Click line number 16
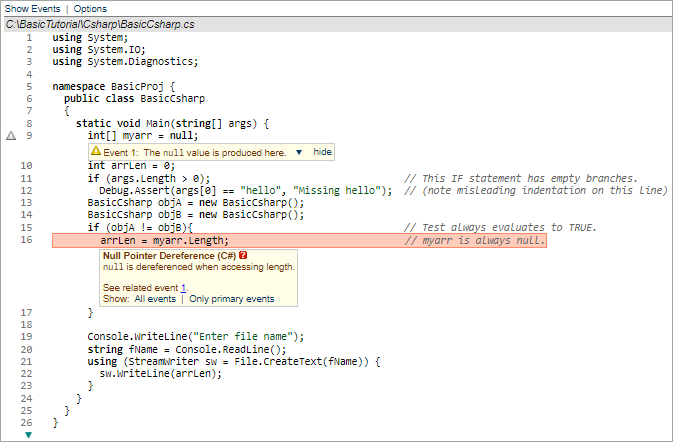Viewport: 673px width, 442px height. pyautogui.click(x=26, y=239)
